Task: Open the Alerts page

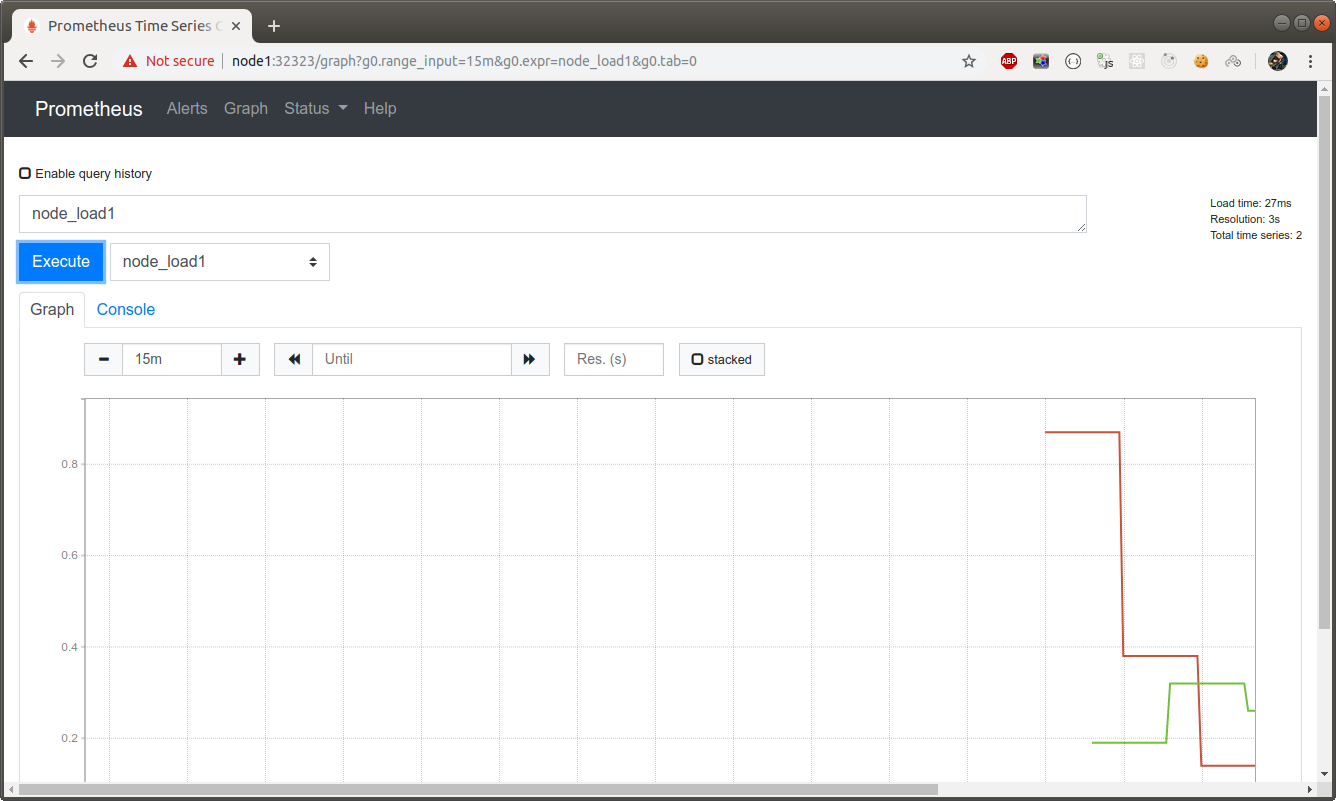Action: coord(187,108)
